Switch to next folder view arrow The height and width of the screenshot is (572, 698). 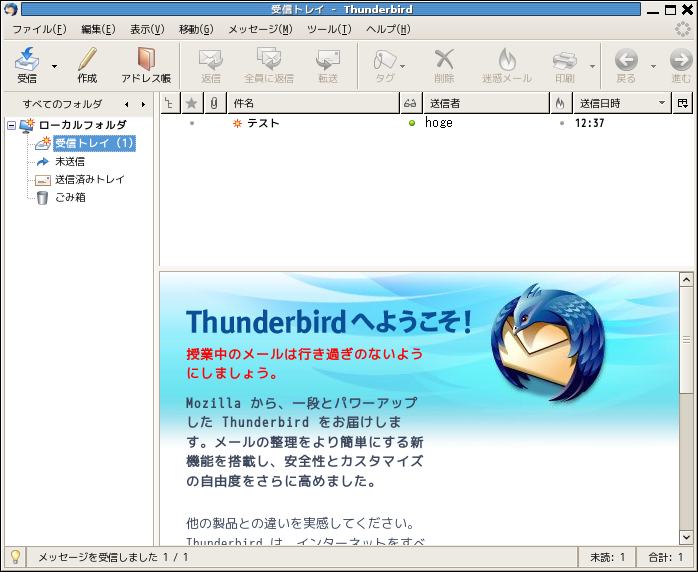click(143, 105)
